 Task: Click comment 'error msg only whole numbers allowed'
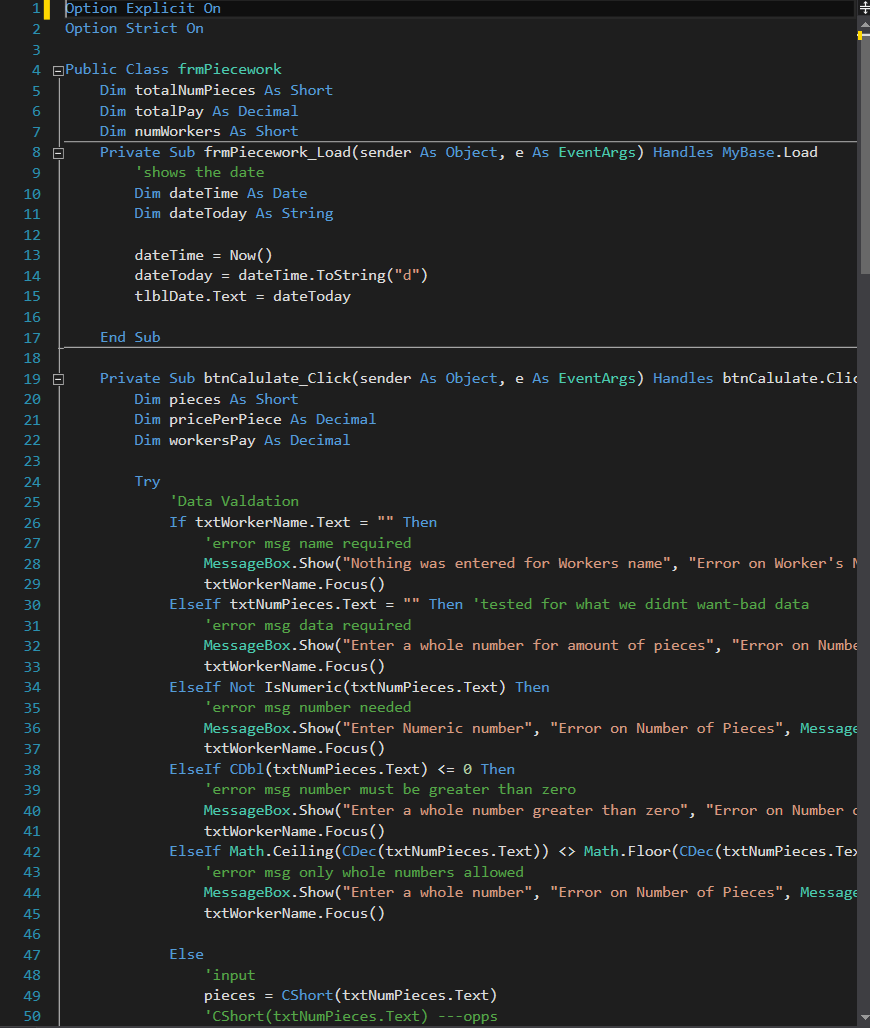[x=364, y=873]
